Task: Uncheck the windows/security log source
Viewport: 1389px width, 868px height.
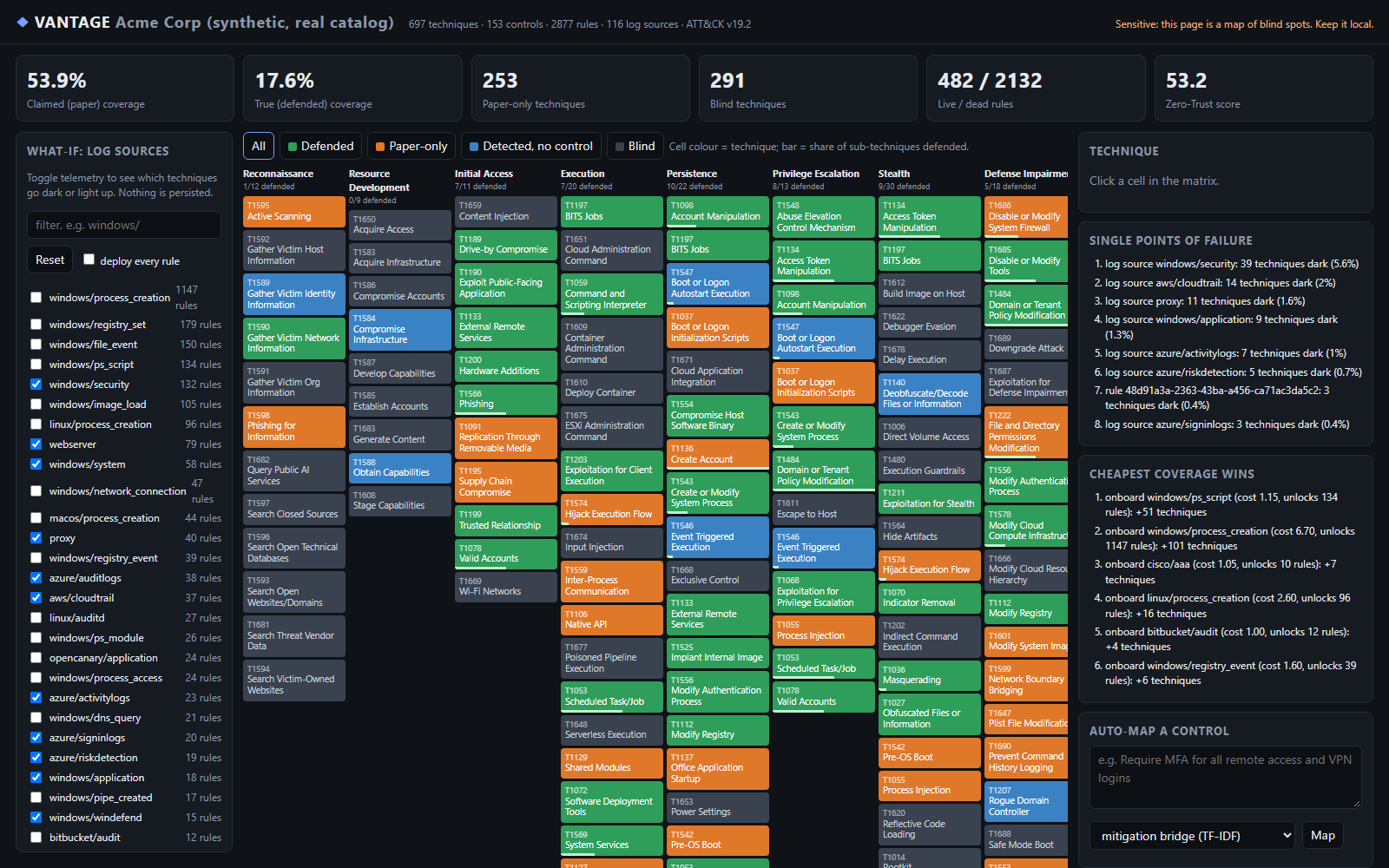Action: pyautogui.click(x=36, y=385)
